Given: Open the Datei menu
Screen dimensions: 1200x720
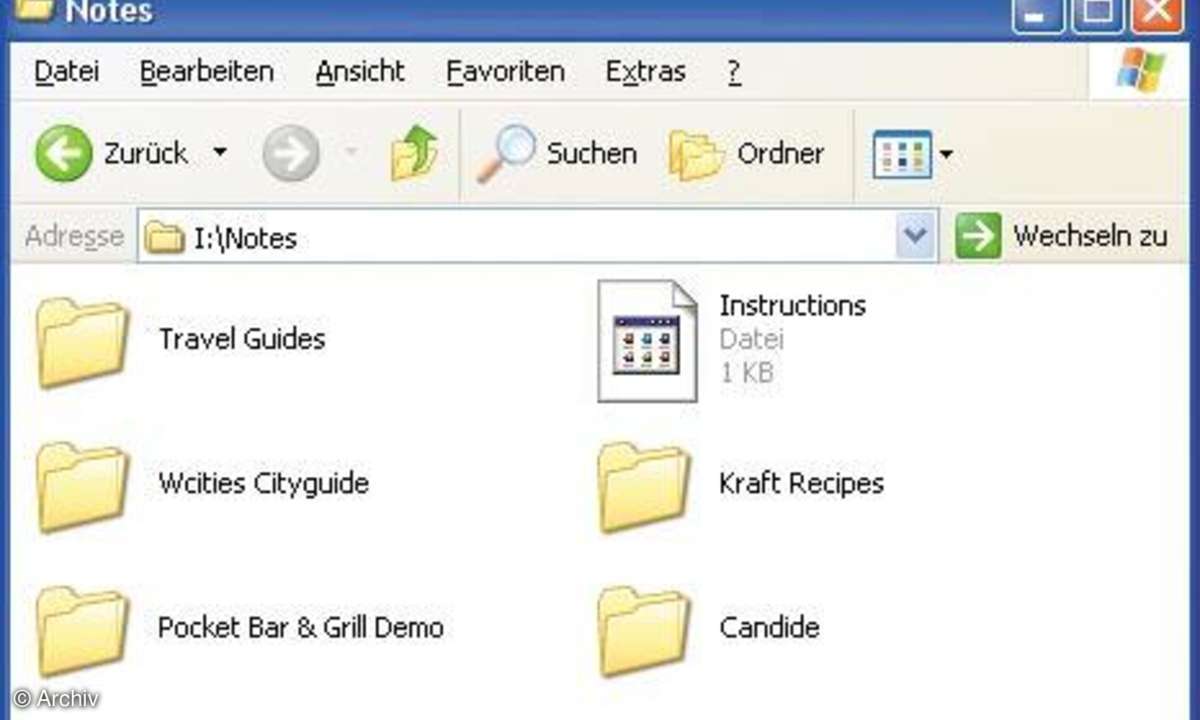Looking at the screenshot, I should click(x=67, y=72).
